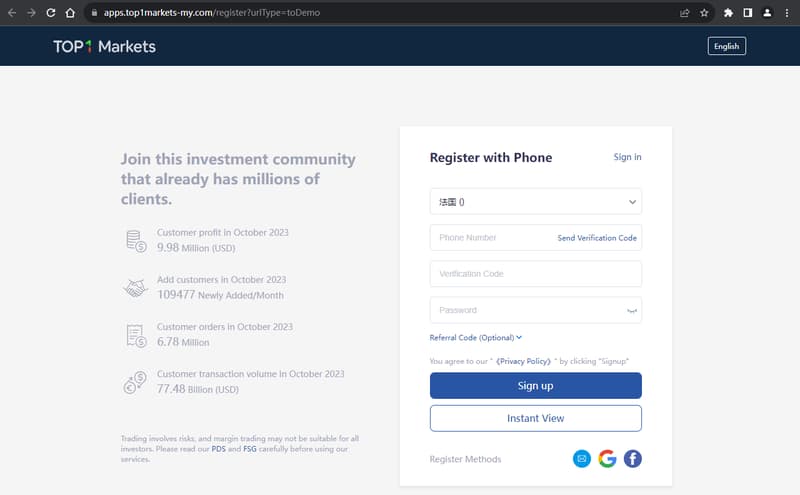Open the English language selector

point(727,46)
